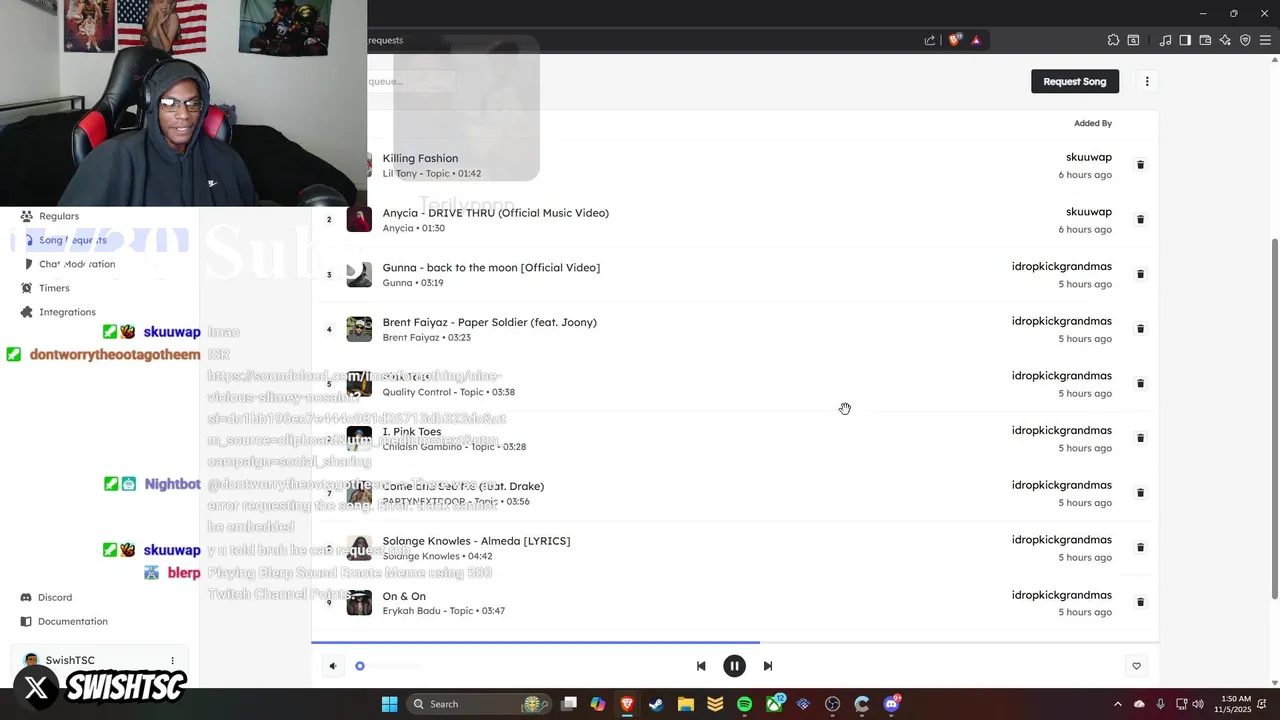Open the browser media control music icon
The height and width of the screenshot is (720, 1280).
[1165, 40]
